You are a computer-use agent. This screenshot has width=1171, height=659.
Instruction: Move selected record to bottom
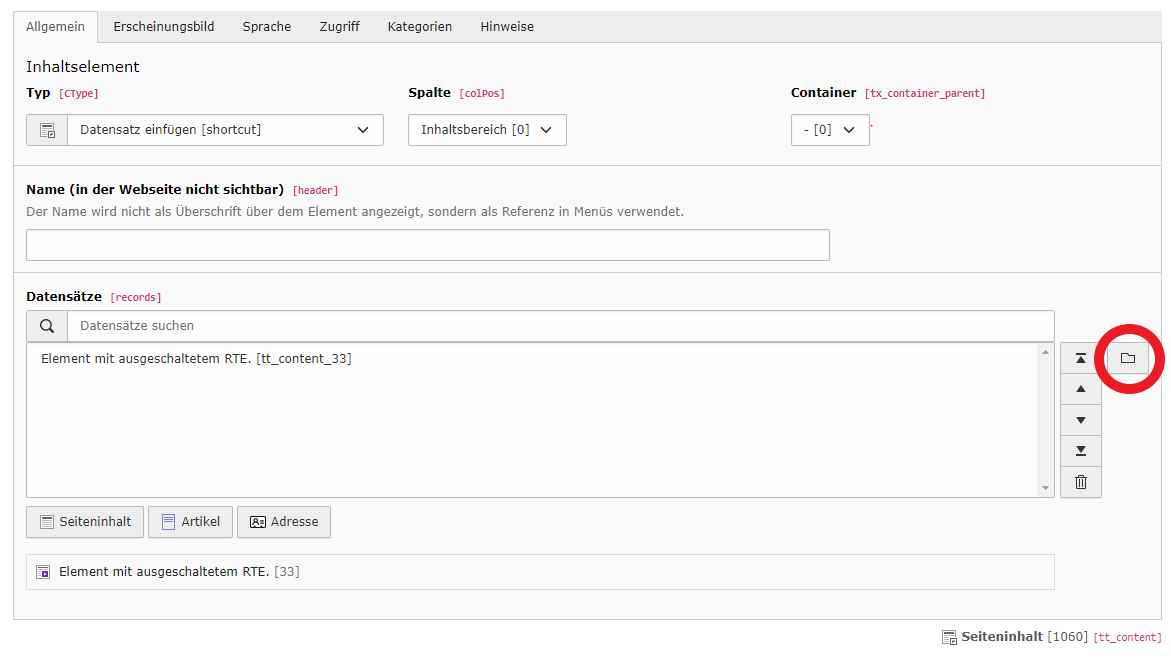click(1081, 451)
